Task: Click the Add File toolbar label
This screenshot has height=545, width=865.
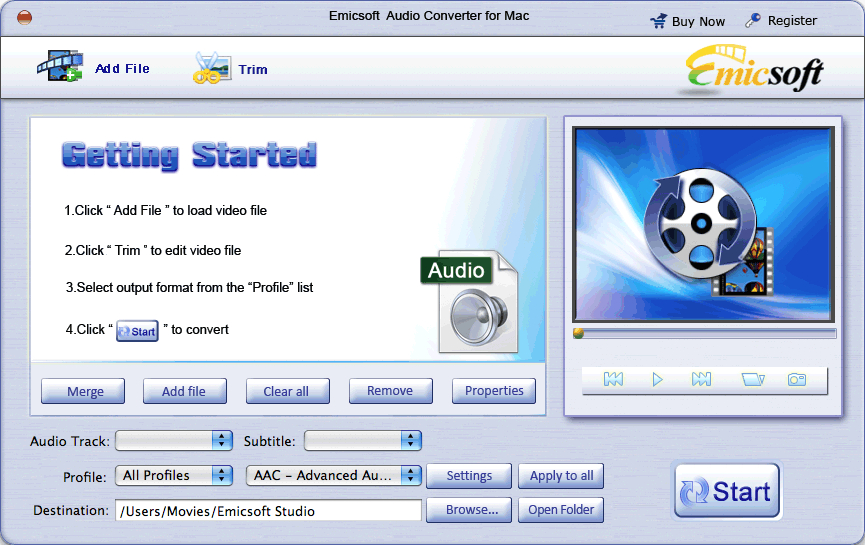Action: tap(122, 68)
